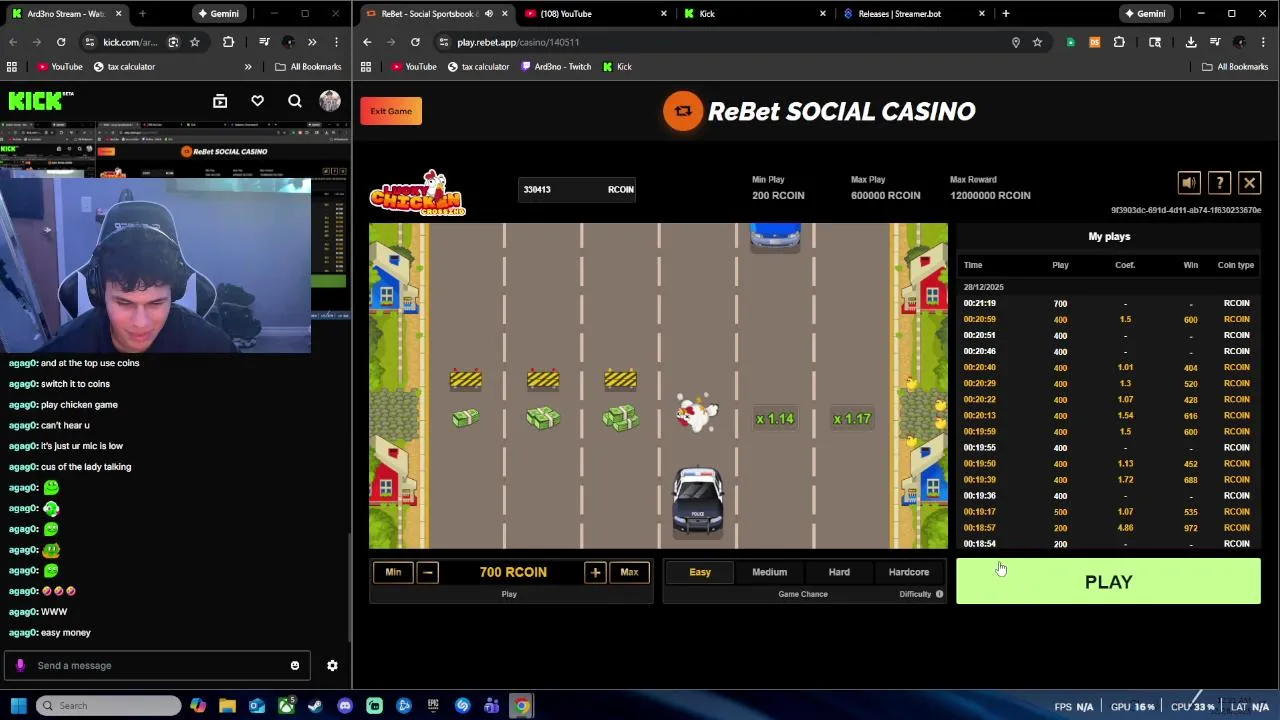Reload the ReBet page
Viewport: 1280px width, 720px height.
pyautogui.click(x=415, y=42)
